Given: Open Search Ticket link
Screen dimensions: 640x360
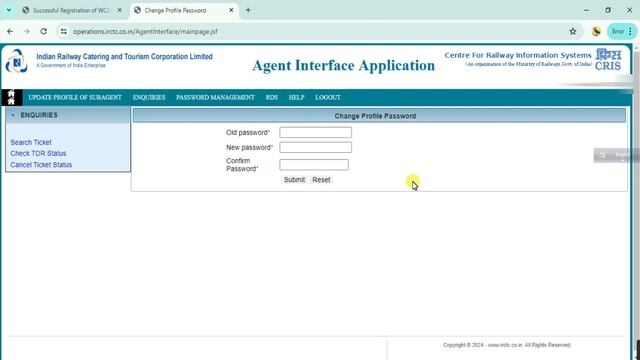Looking at the screenshot, I should [x=31, y=142].
